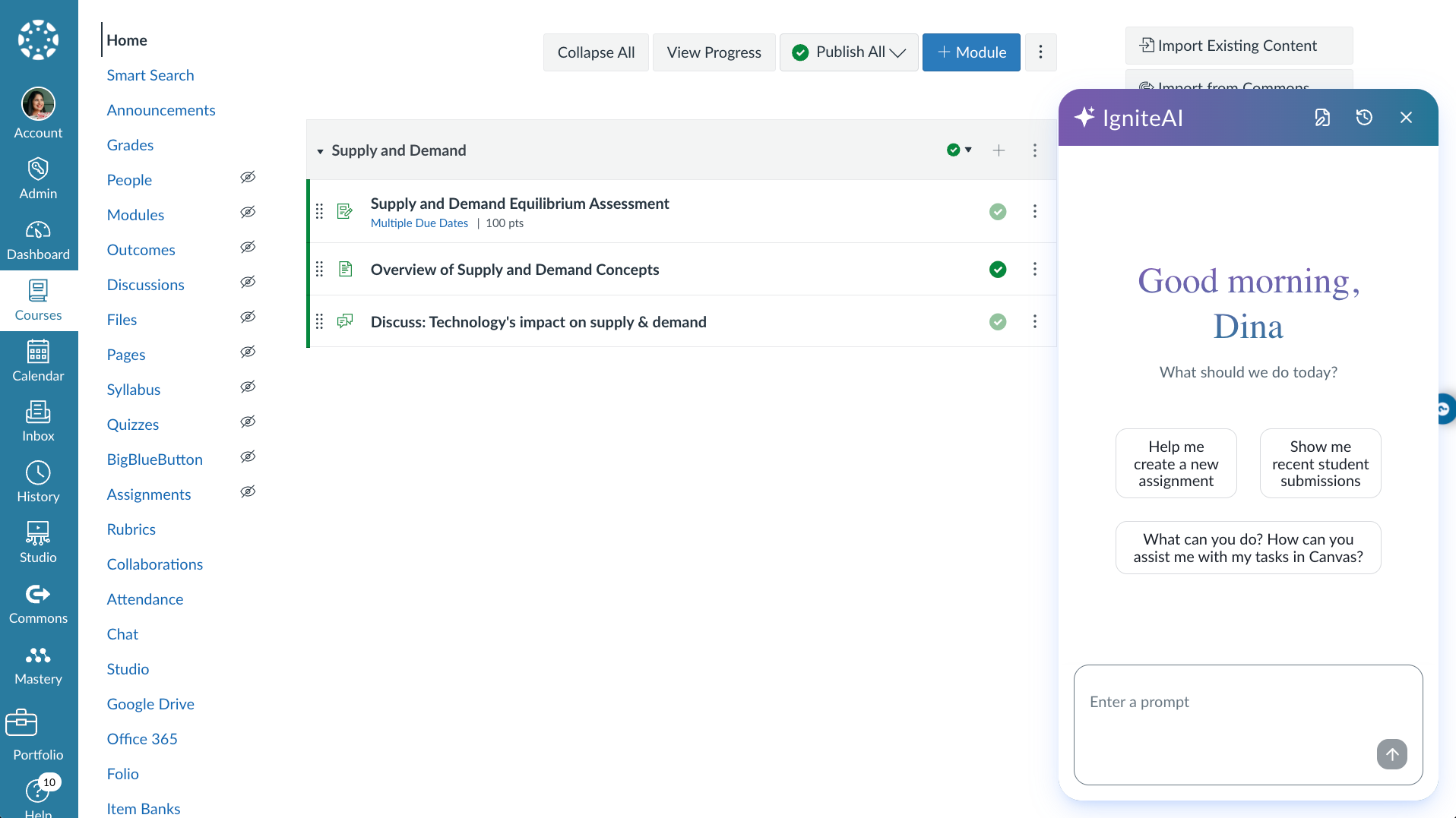Start new IgniteAI chat document icon
Viewport: 1456px width, 818px height.
1322,118
